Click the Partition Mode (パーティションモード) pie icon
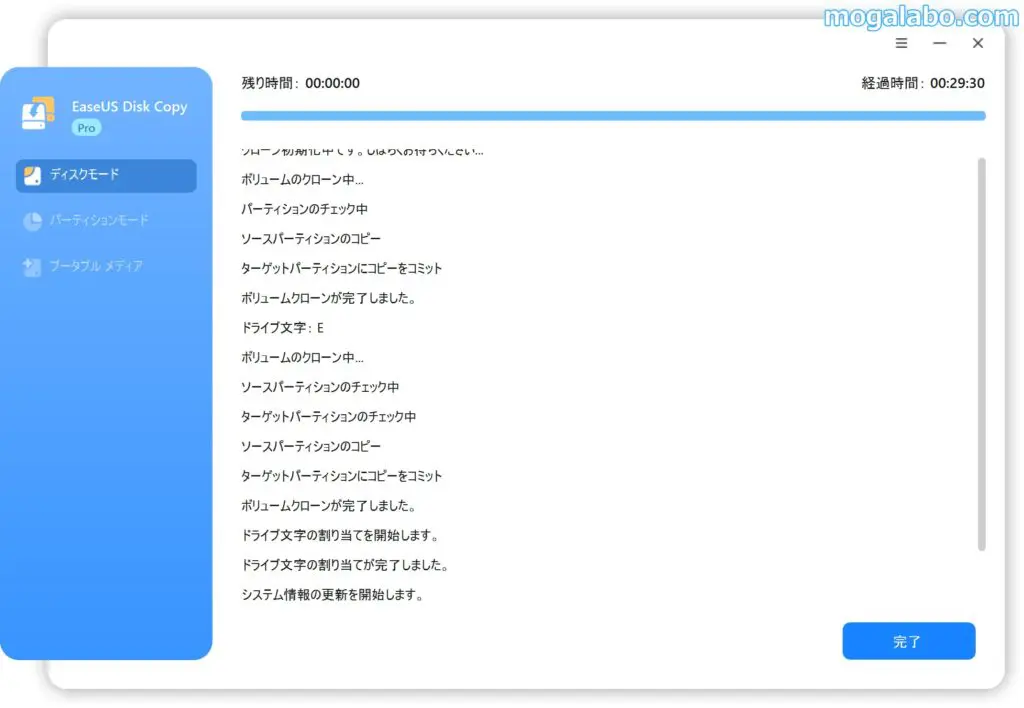The width and height of the screenshot is (1024, 708). [32, 220]
